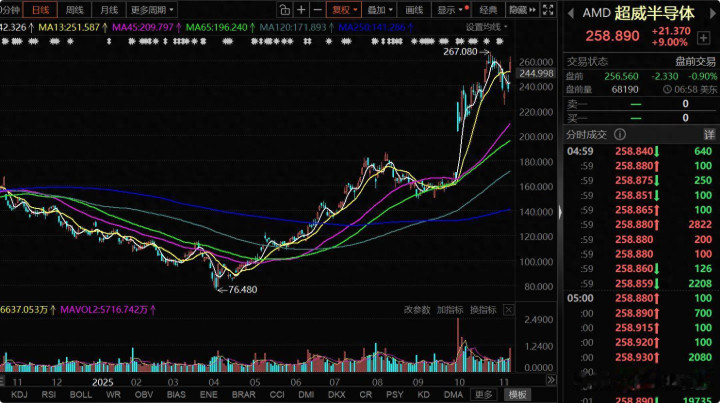This screenshot has height=403, width=720.
Task: Select the BRAR indicator
Action: click(x=243, y=394)
